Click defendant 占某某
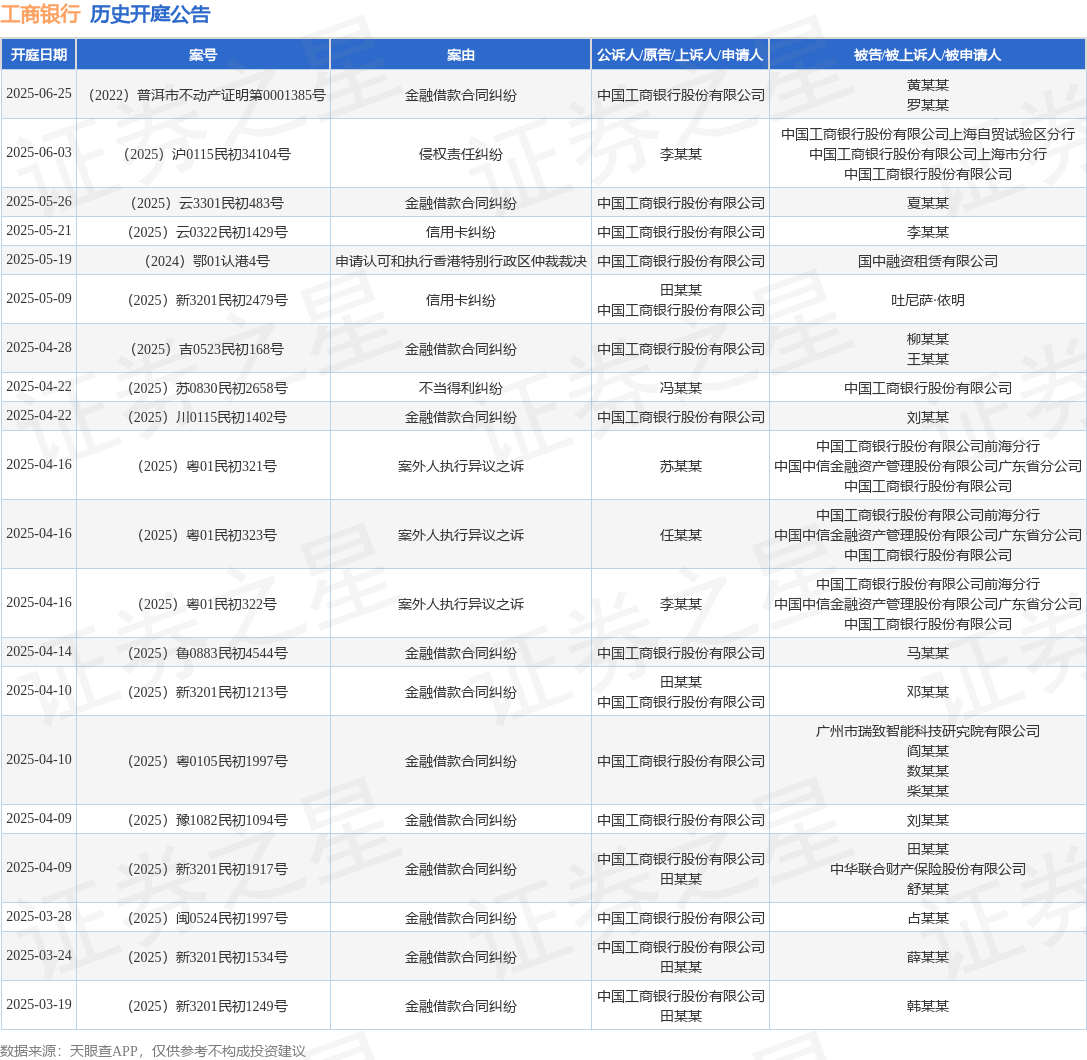Image resolution: width=1087 pixels, height=1060 pixels. [x=928, y=918]
